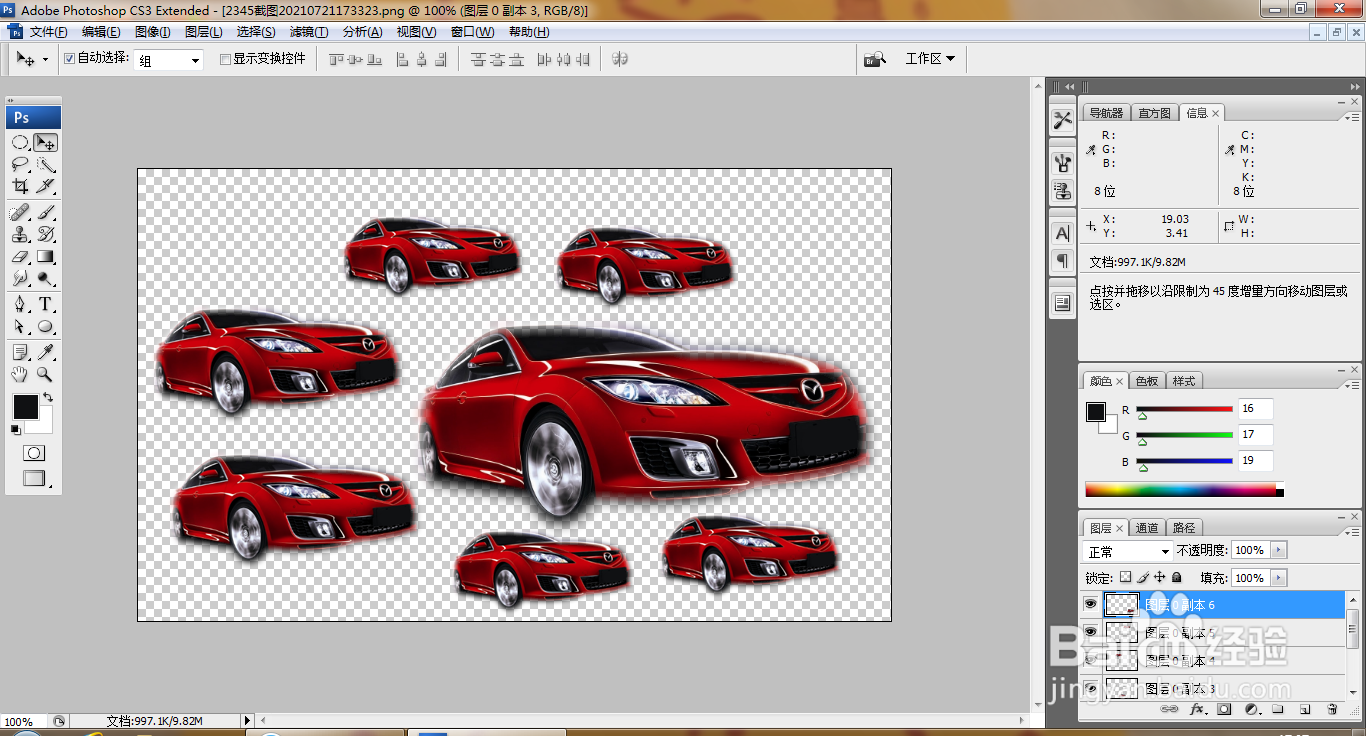
Task: Toggle lock layer position
Action: click(1160, 578)
